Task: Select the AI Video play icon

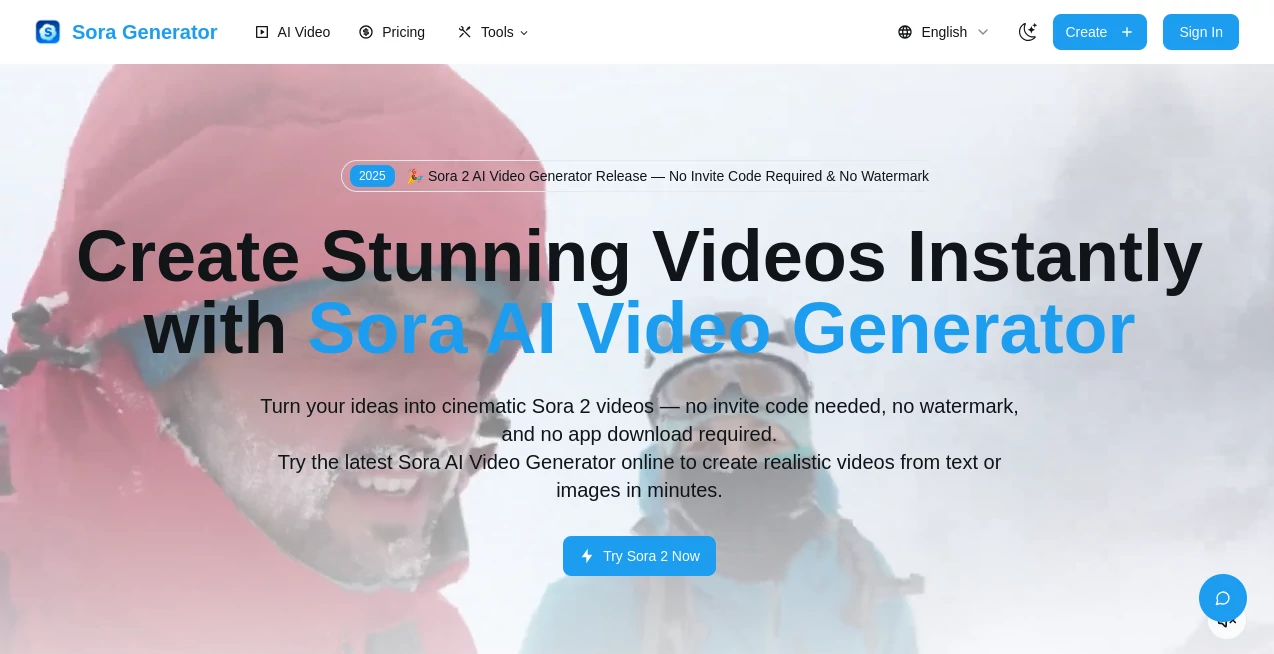Action: coord(261,31)
